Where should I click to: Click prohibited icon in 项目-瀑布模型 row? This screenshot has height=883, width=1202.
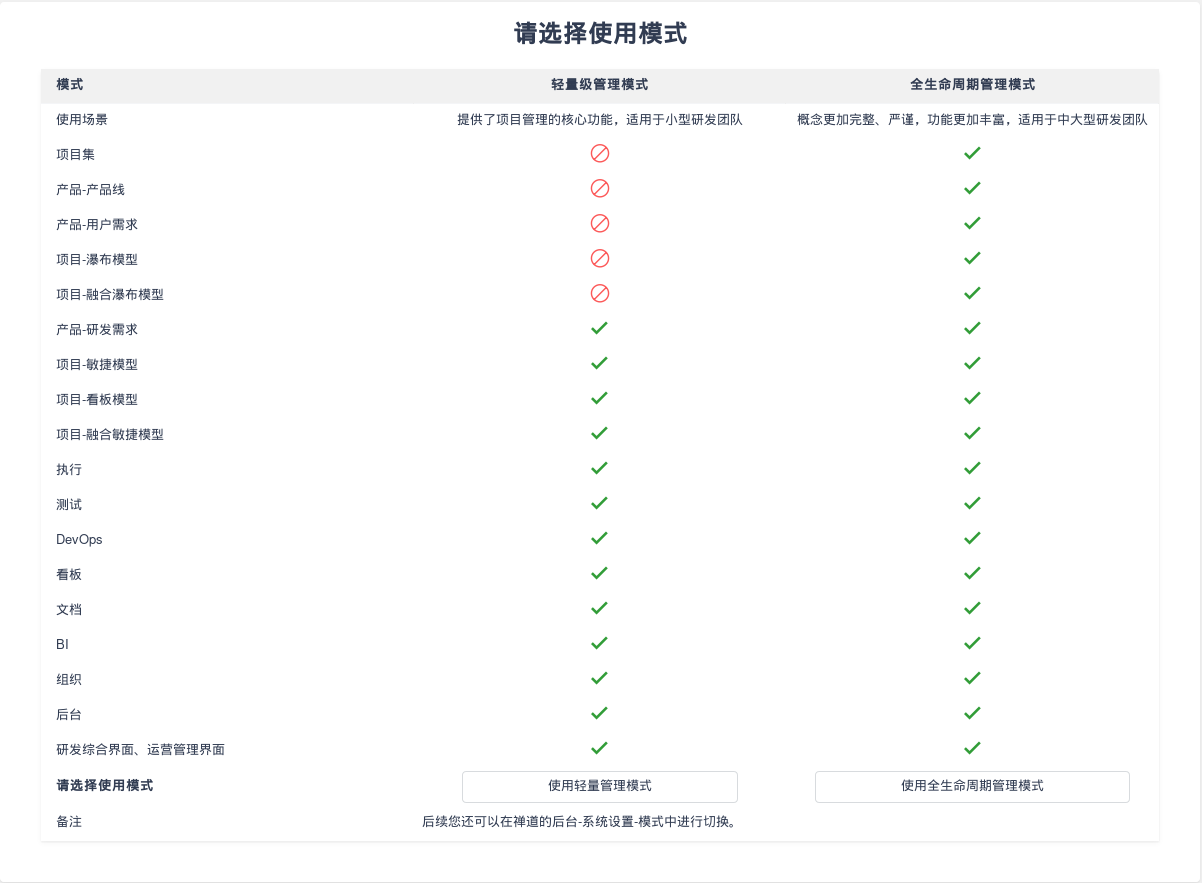(600, 258)
